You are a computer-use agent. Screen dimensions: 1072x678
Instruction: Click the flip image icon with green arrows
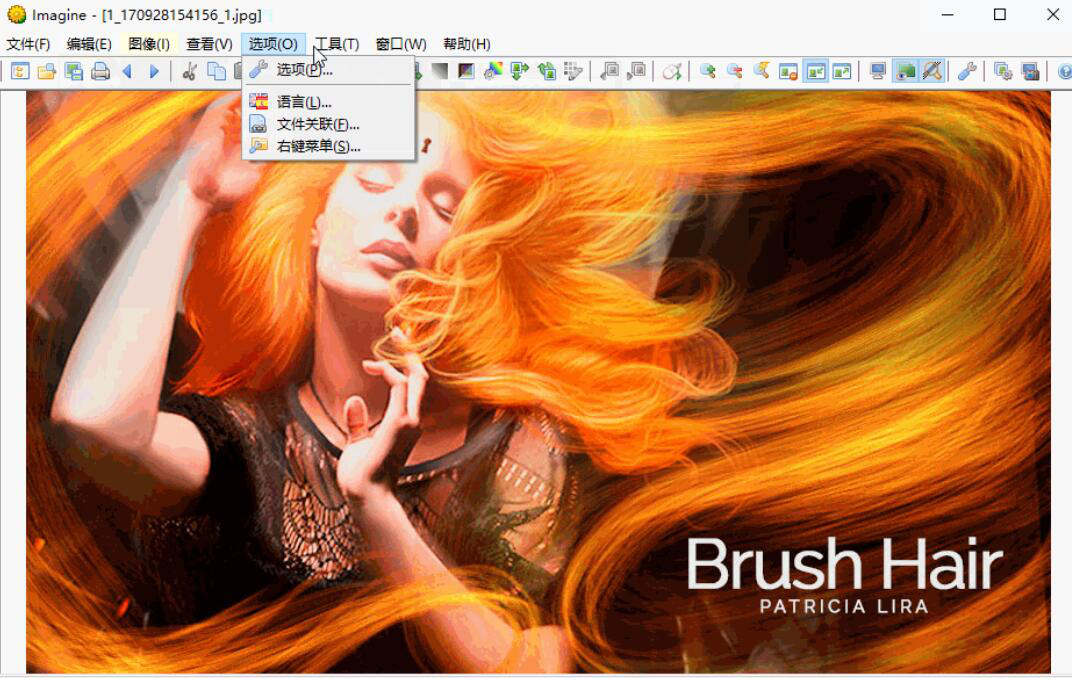(x=520, y=71)
